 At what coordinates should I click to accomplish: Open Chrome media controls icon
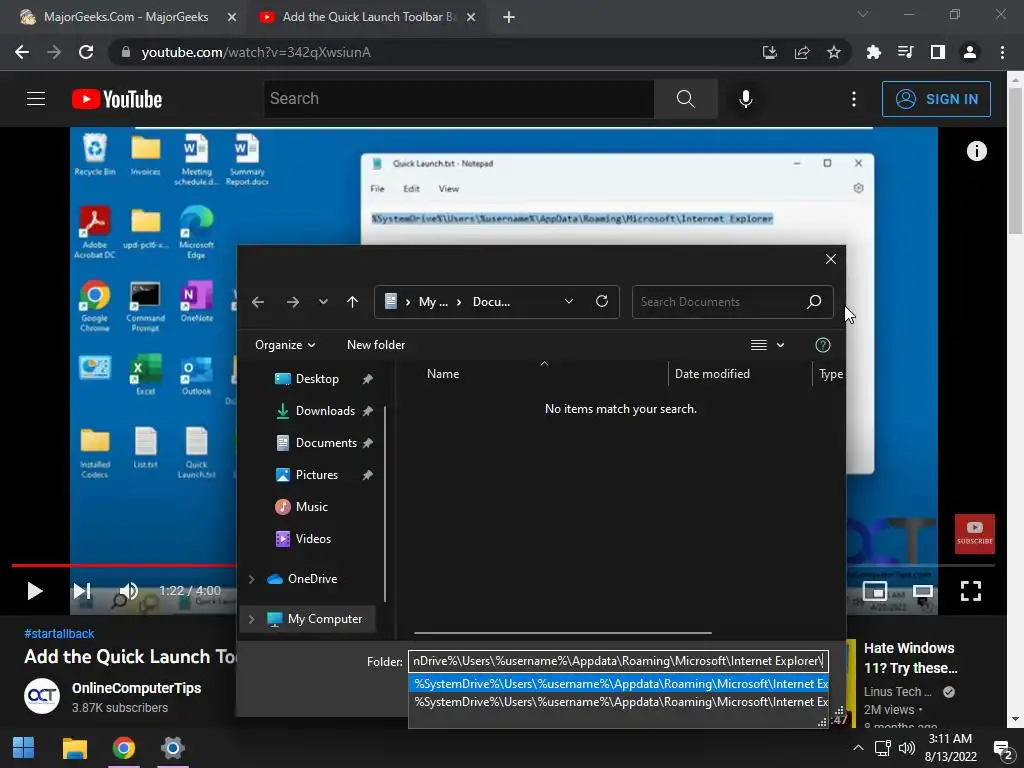905,52
